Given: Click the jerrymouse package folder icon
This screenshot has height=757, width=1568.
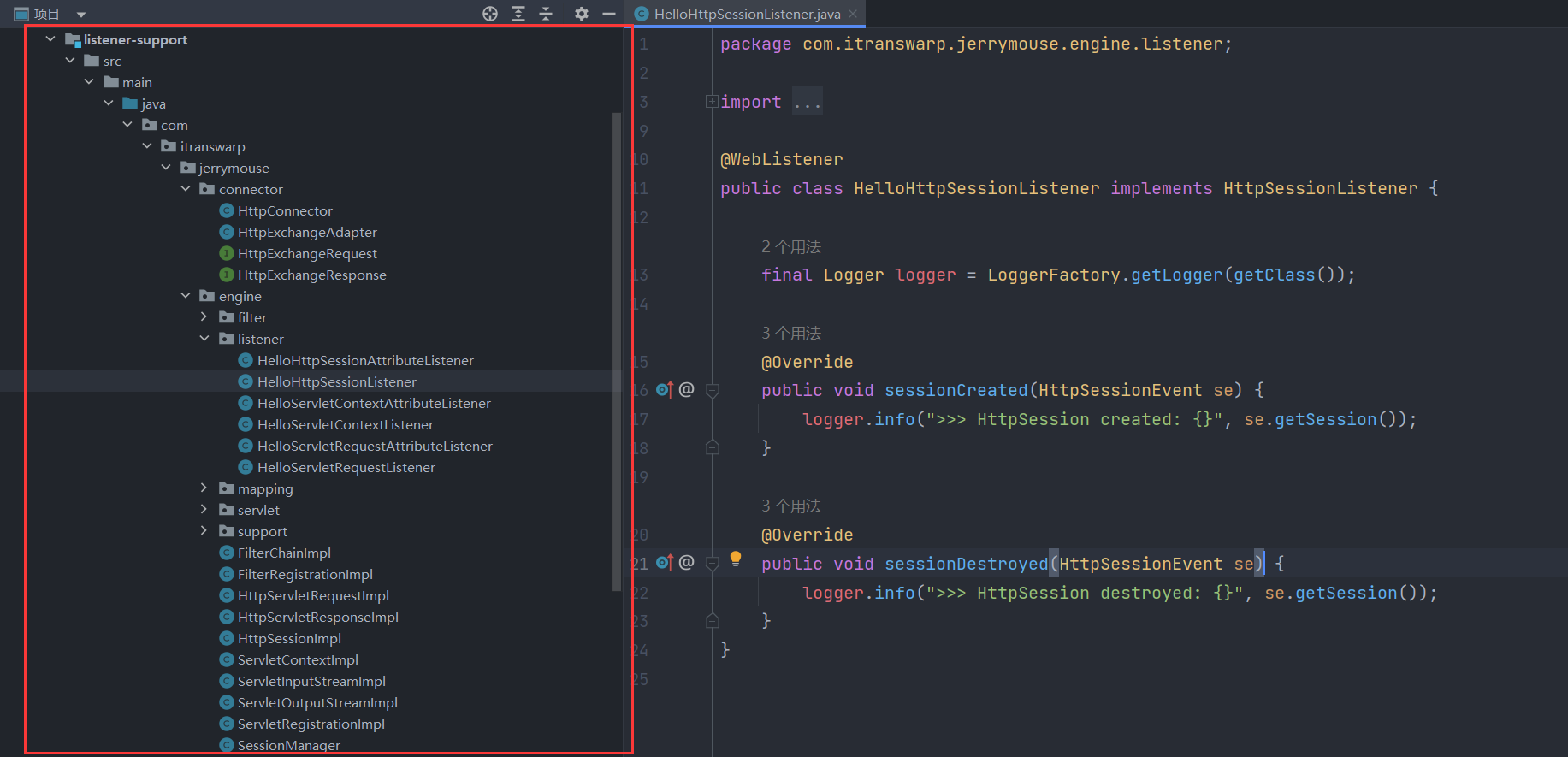Looking at the screenshot, I should [x=188, y=168].
